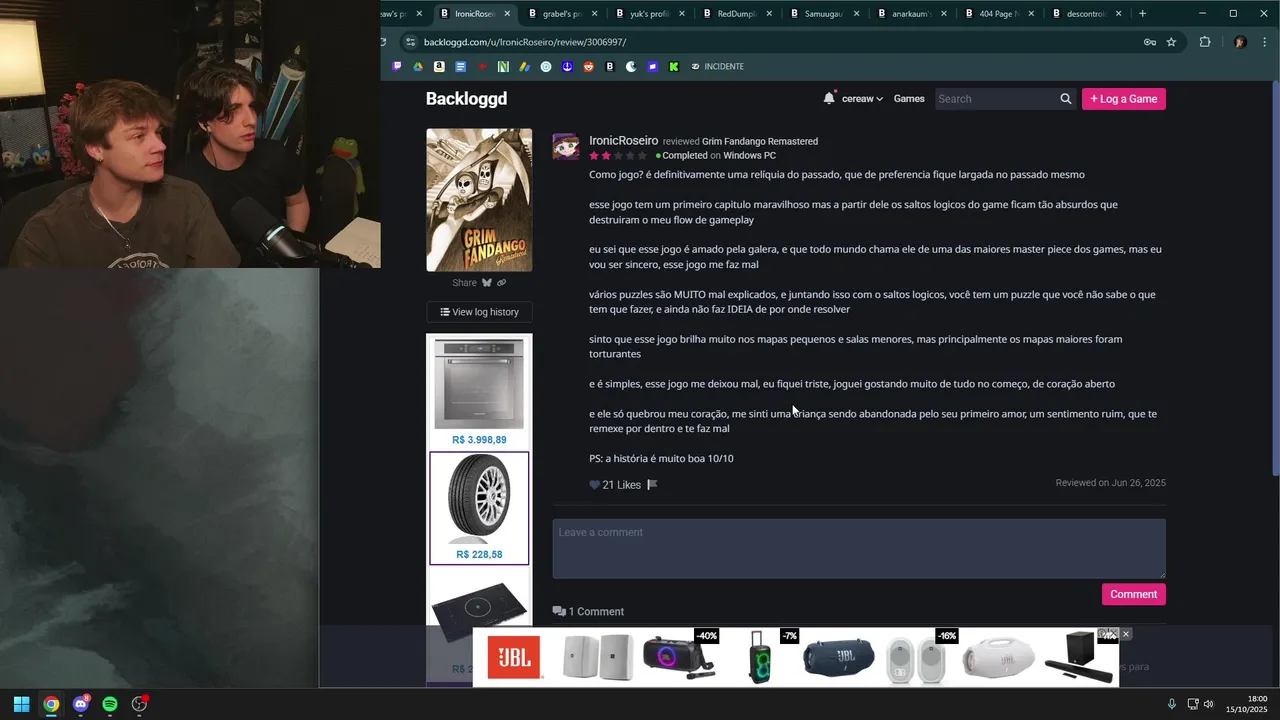Viewport: 1280px width, 720px height.
Task: Switch to the descontrol tab
Action: click(1087, 14)
